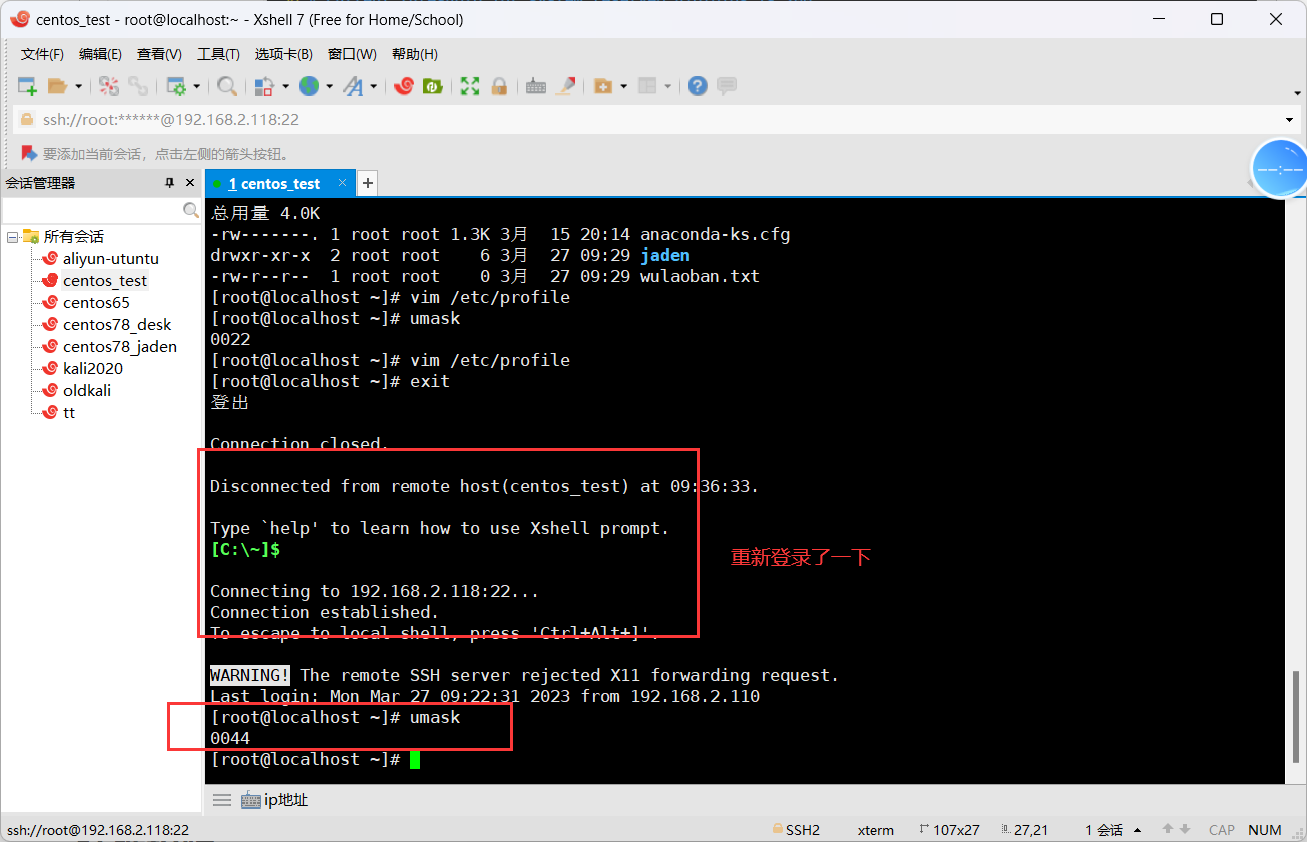The width and height of the screenshot is (1307, 842).
Task: Close the session manager panel
Action: 189,183
